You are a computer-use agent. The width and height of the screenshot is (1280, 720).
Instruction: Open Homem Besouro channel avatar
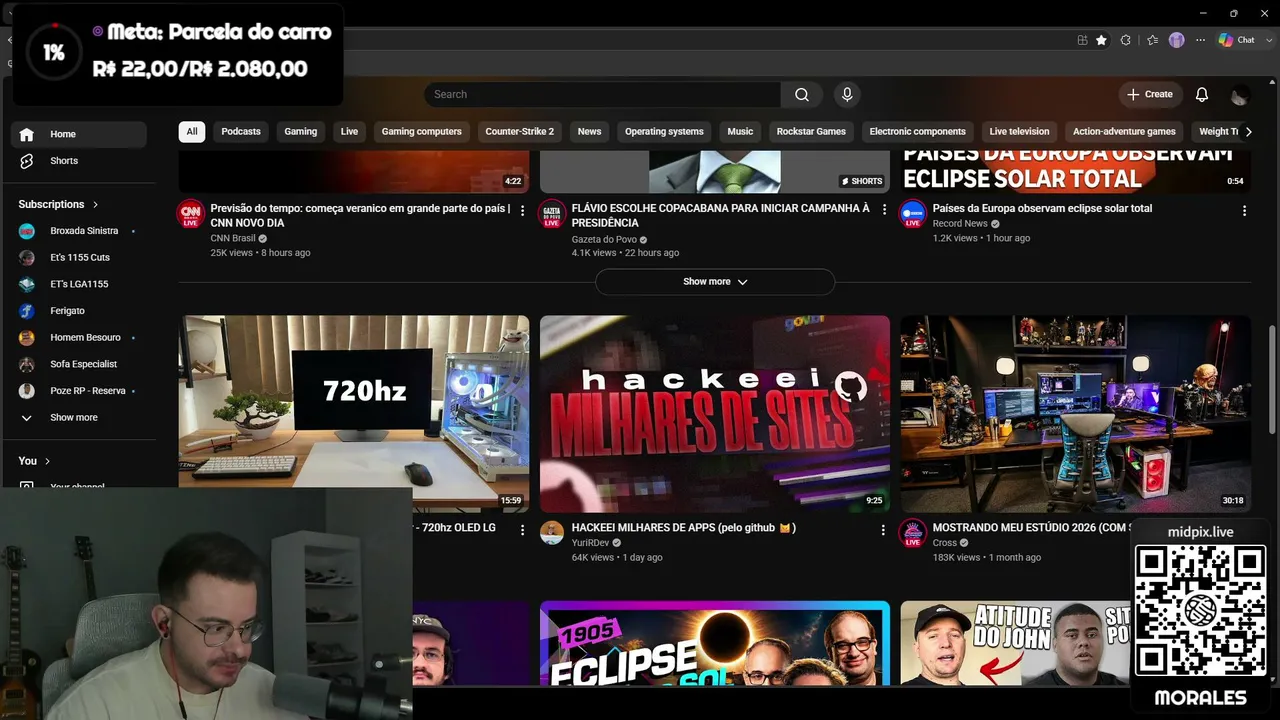point(27,338)
